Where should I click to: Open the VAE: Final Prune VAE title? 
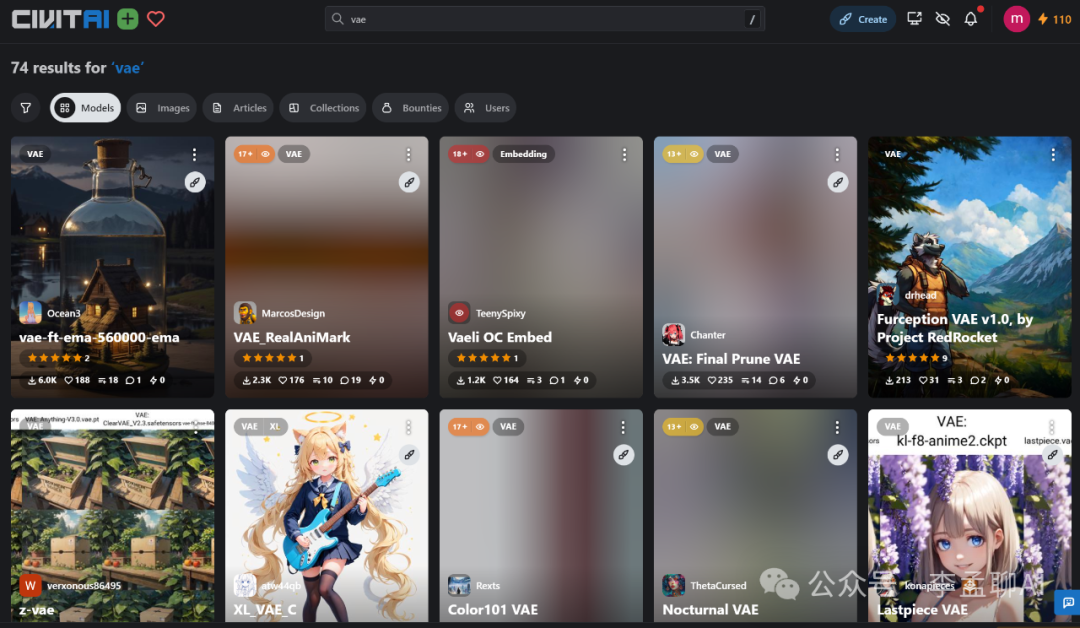click(x=731, y=359)
